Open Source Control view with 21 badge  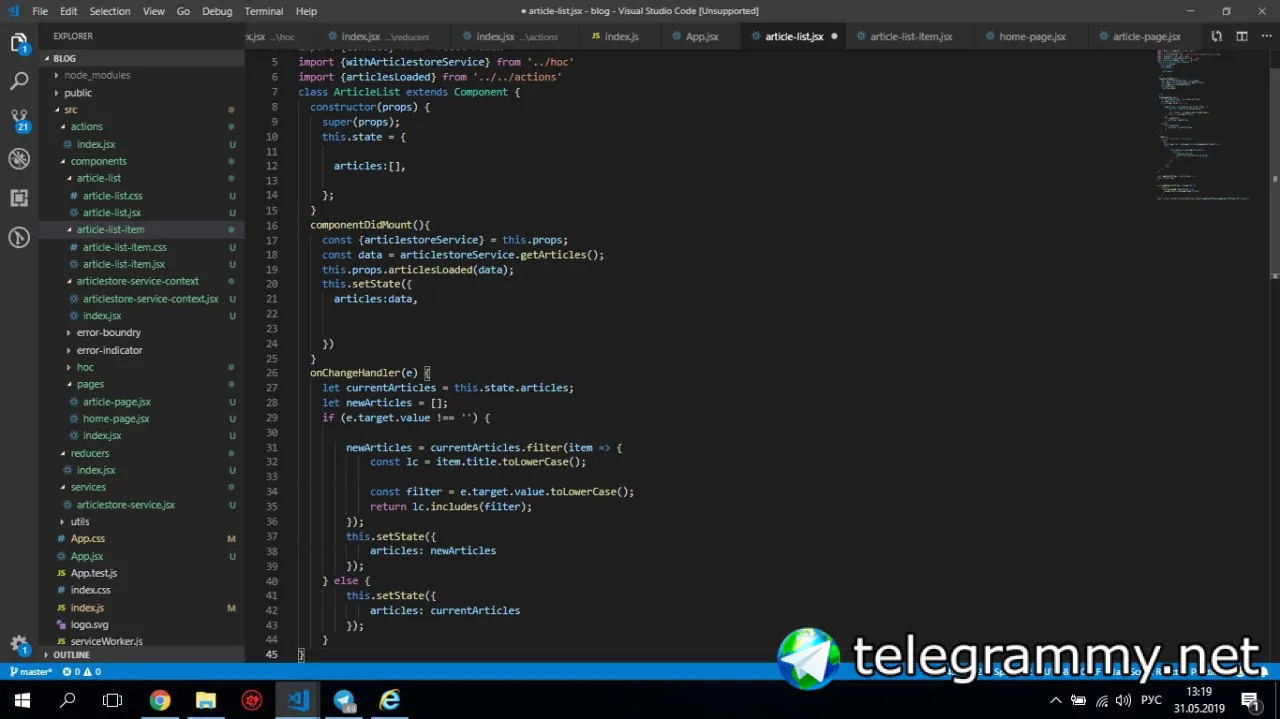click(19, 120)
